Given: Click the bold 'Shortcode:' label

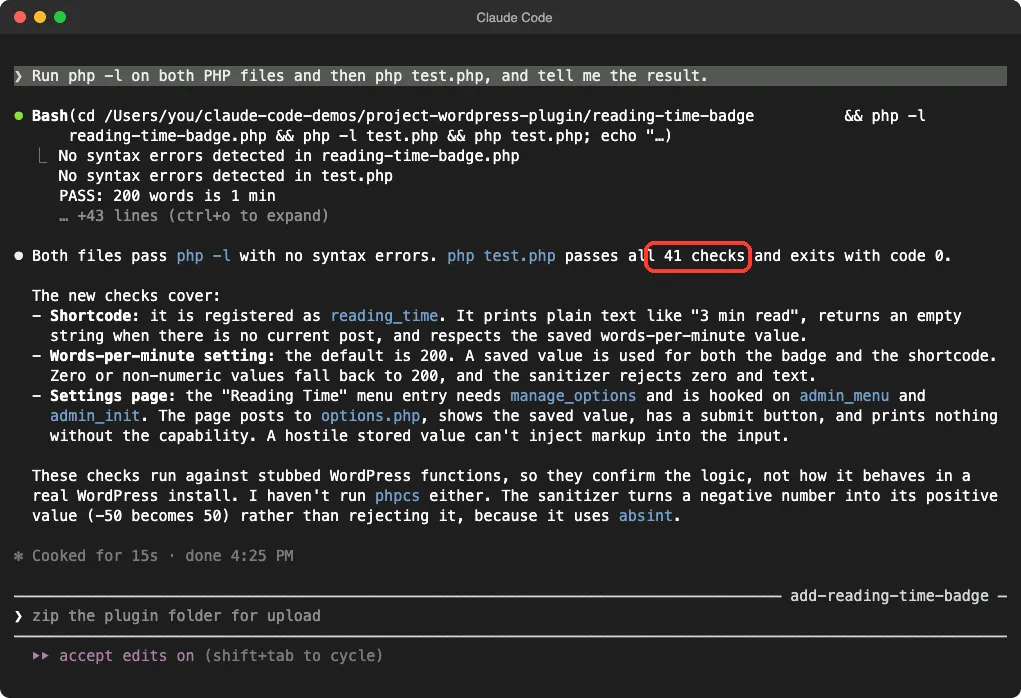Looking at the screenshot, I should (94, 316).
